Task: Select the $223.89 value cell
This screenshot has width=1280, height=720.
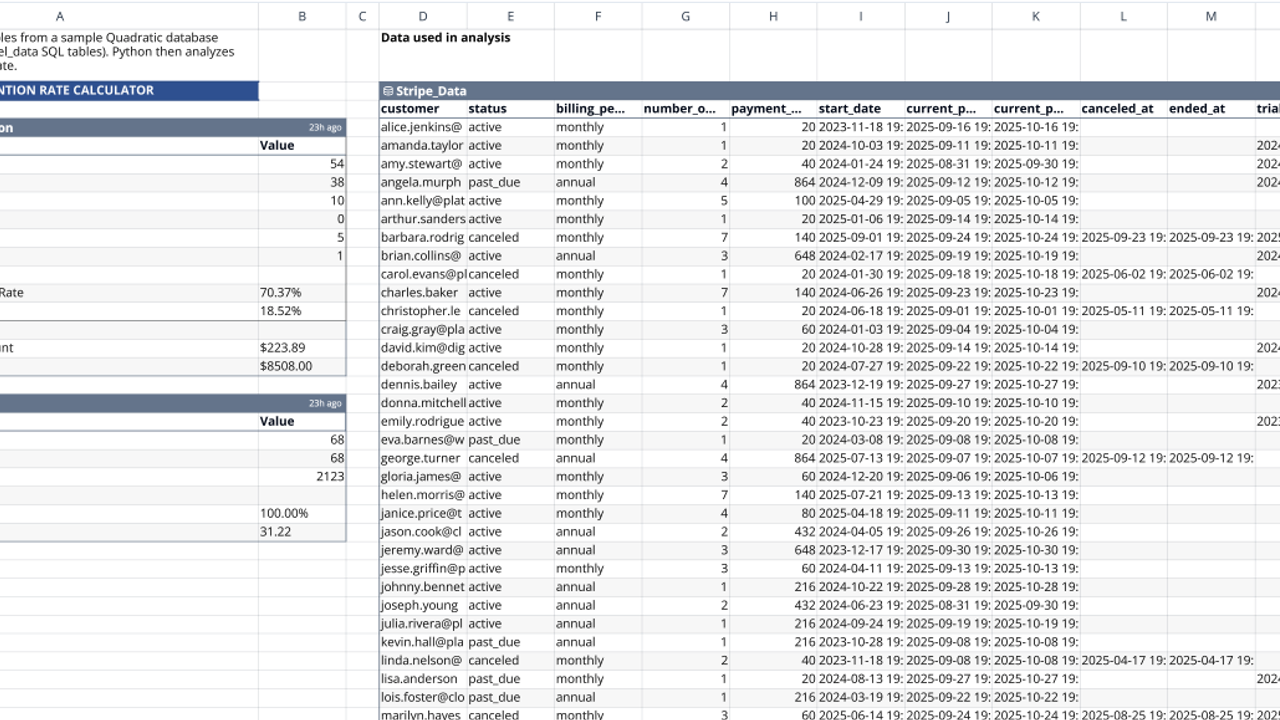Action: coord(303,348)
